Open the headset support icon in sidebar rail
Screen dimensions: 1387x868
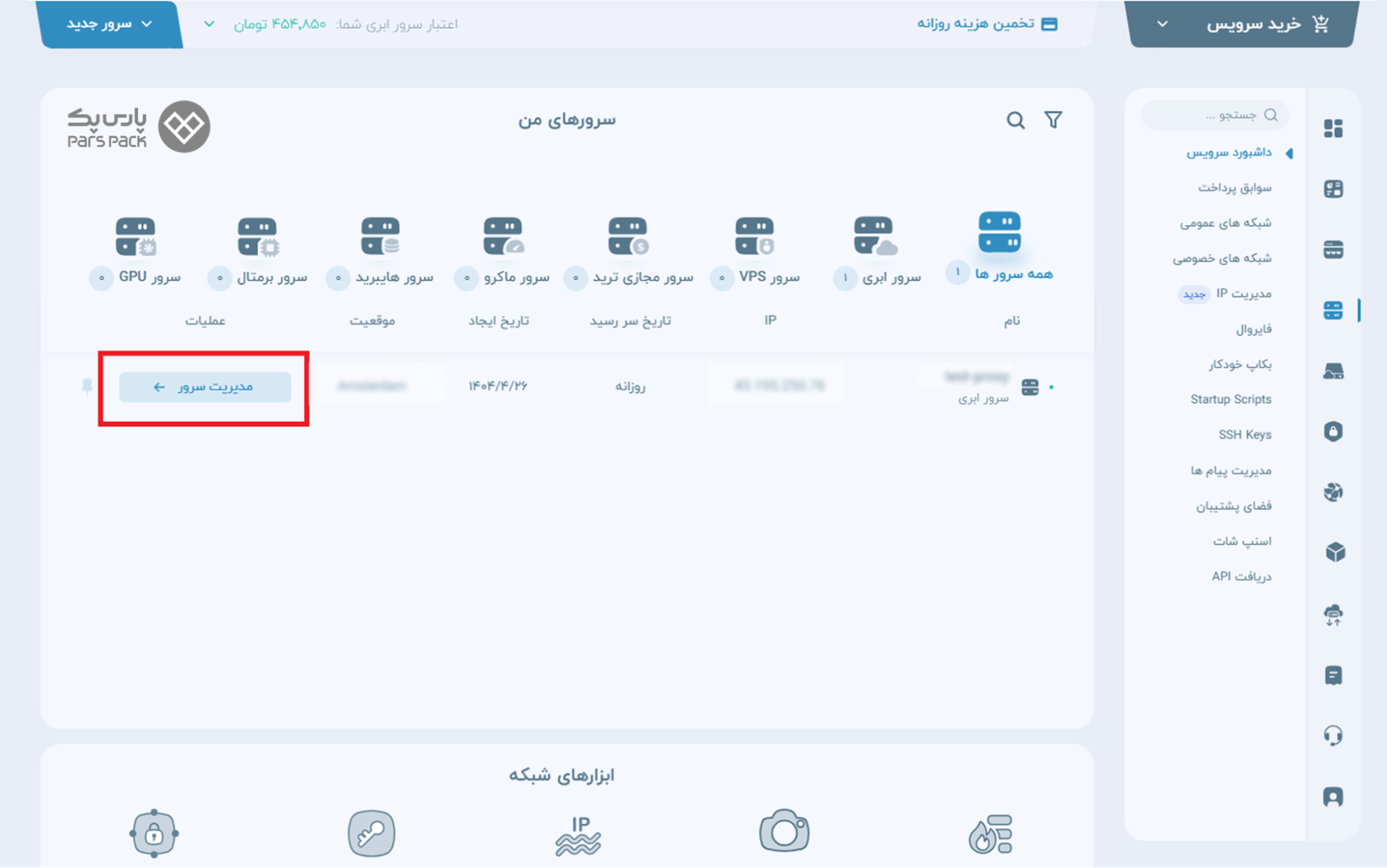pos(1333,735)
